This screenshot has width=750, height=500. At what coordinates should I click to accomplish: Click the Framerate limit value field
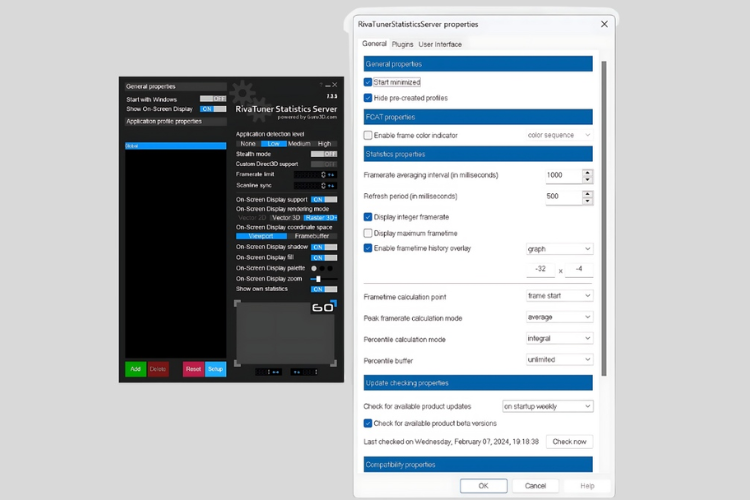coord(307,175)
